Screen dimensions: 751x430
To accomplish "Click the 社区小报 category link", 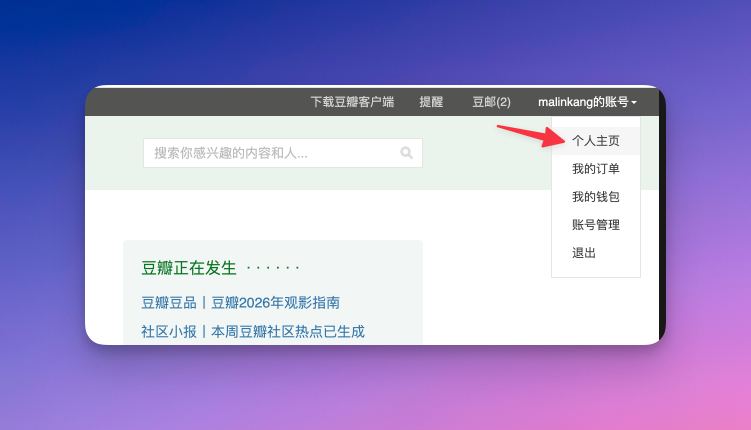I will point(169,331).
